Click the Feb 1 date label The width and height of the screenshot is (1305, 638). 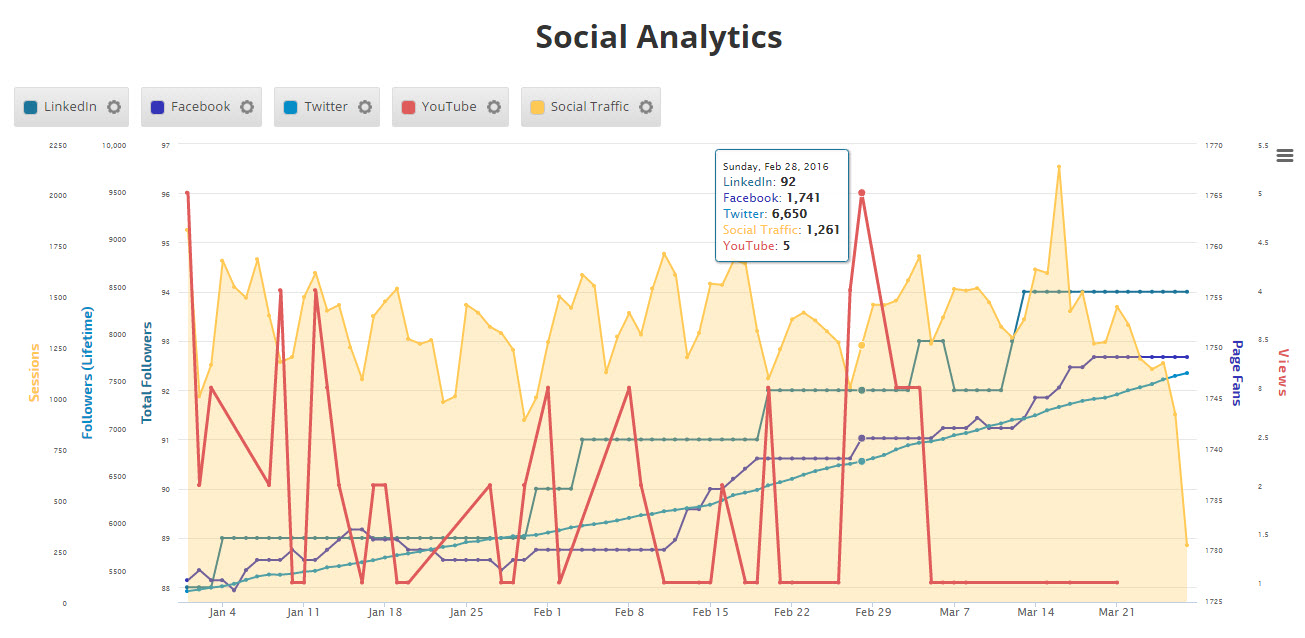pyautogui.click(x=548, y=611)
